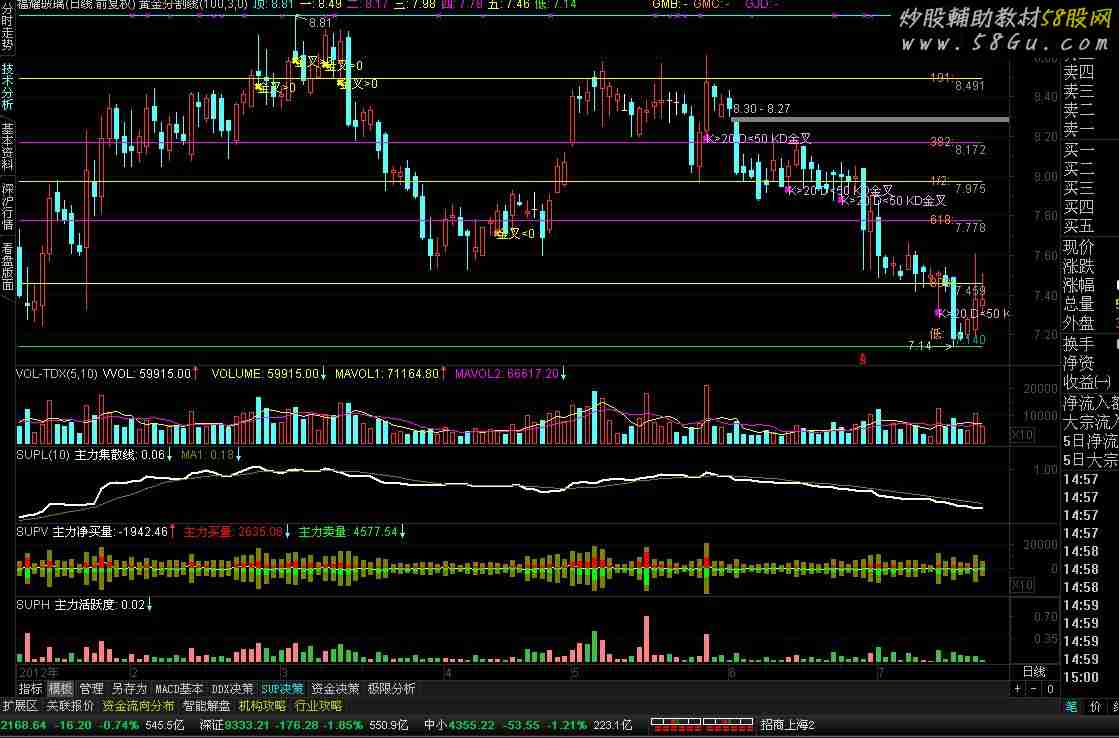1119x738 pixels.
Task: Open the 行业攻略 link
Action: (318, 706)
